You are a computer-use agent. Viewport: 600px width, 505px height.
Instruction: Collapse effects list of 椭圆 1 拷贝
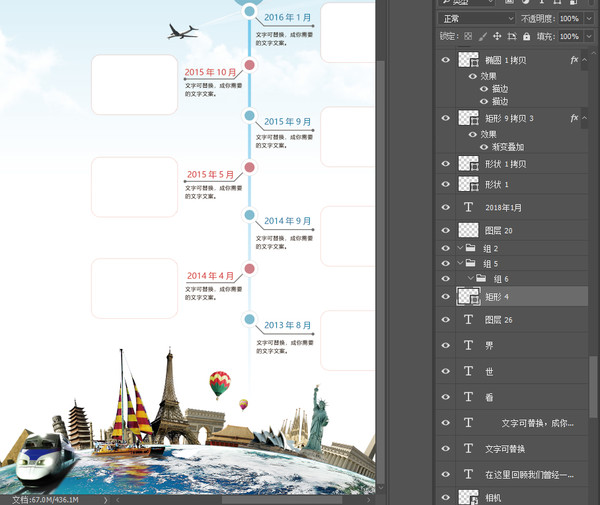584,60
